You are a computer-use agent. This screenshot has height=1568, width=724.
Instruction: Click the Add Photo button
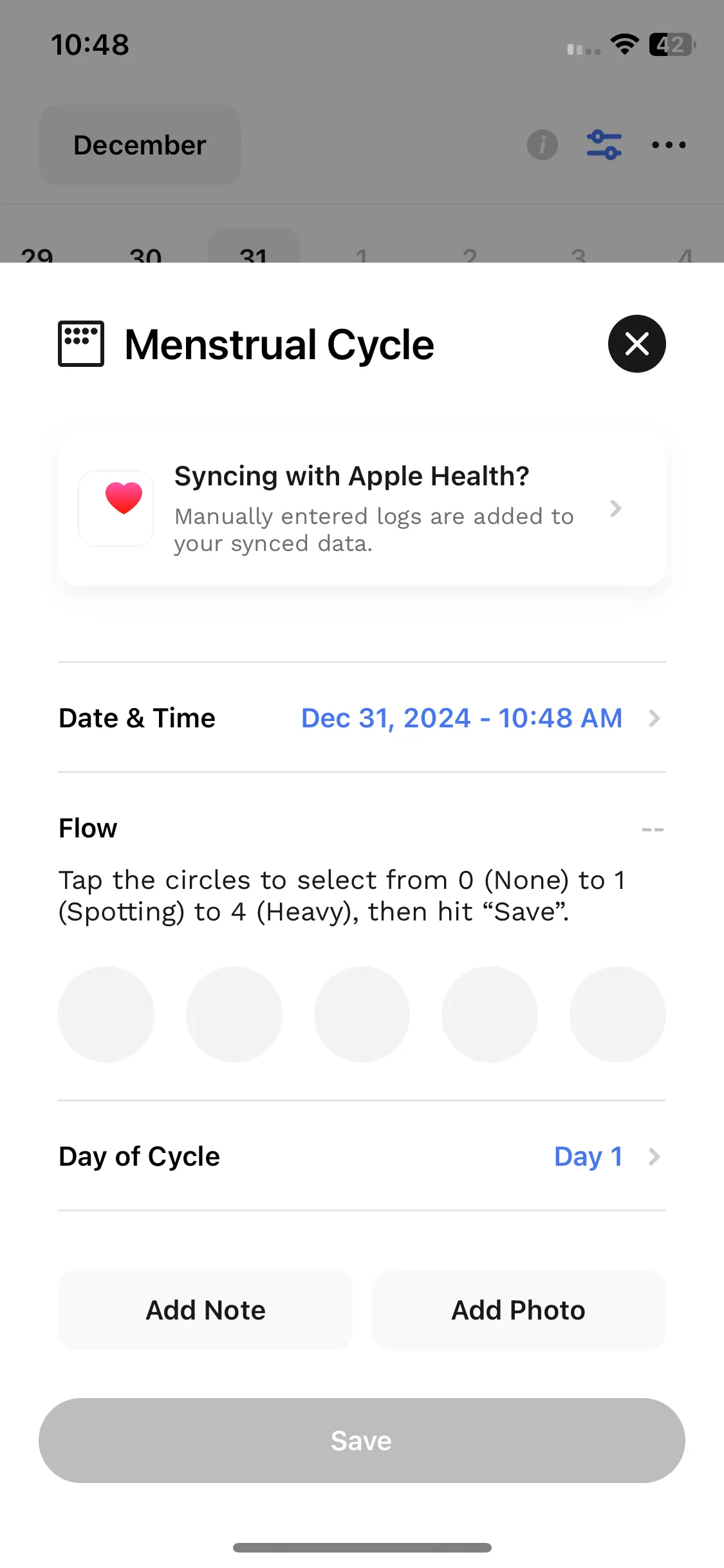(x=519, y=1310)
